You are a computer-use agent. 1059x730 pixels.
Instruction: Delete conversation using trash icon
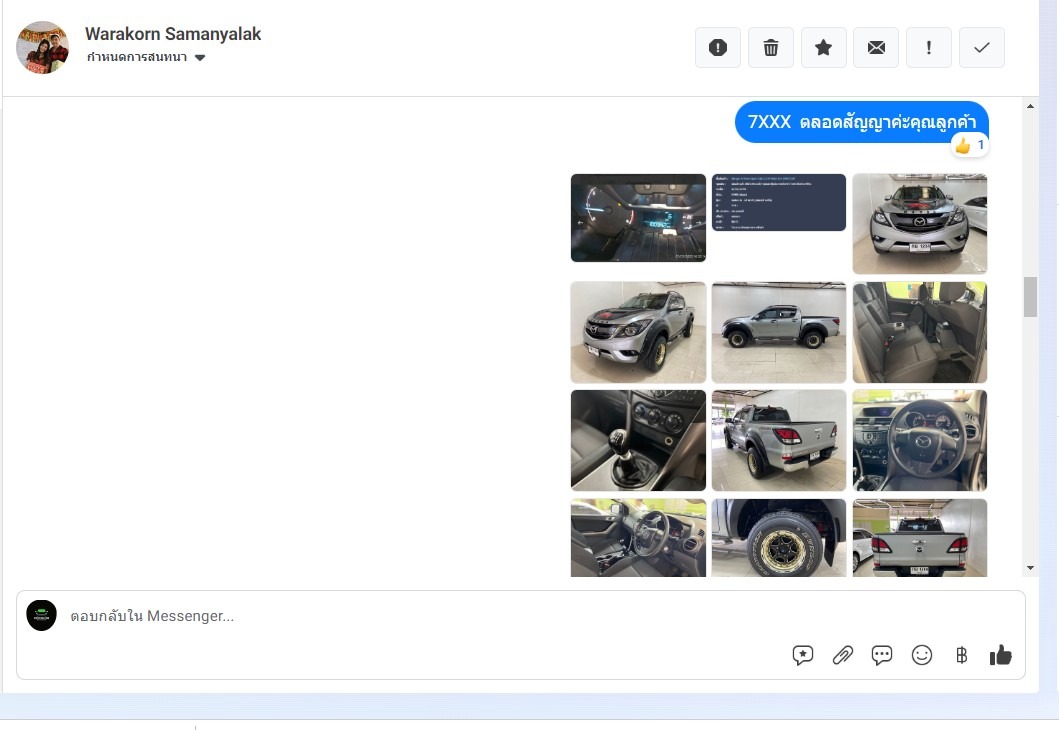[771, 48]
